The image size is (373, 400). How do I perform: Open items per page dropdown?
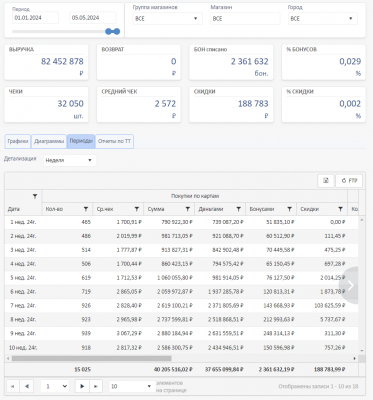coord(131,386)
